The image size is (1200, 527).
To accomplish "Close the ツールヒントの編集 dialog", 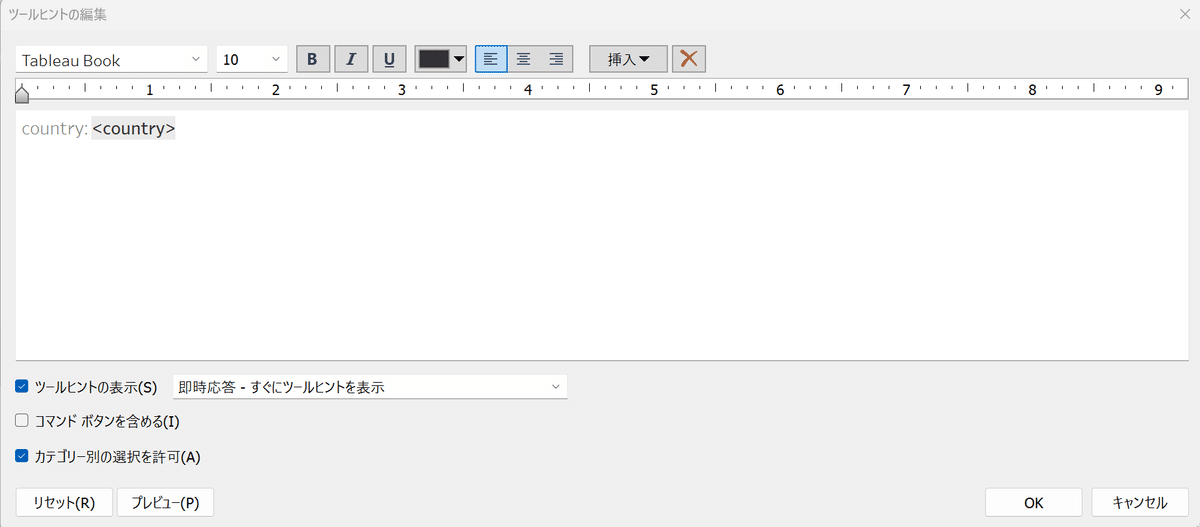I will click(1184, 14).
